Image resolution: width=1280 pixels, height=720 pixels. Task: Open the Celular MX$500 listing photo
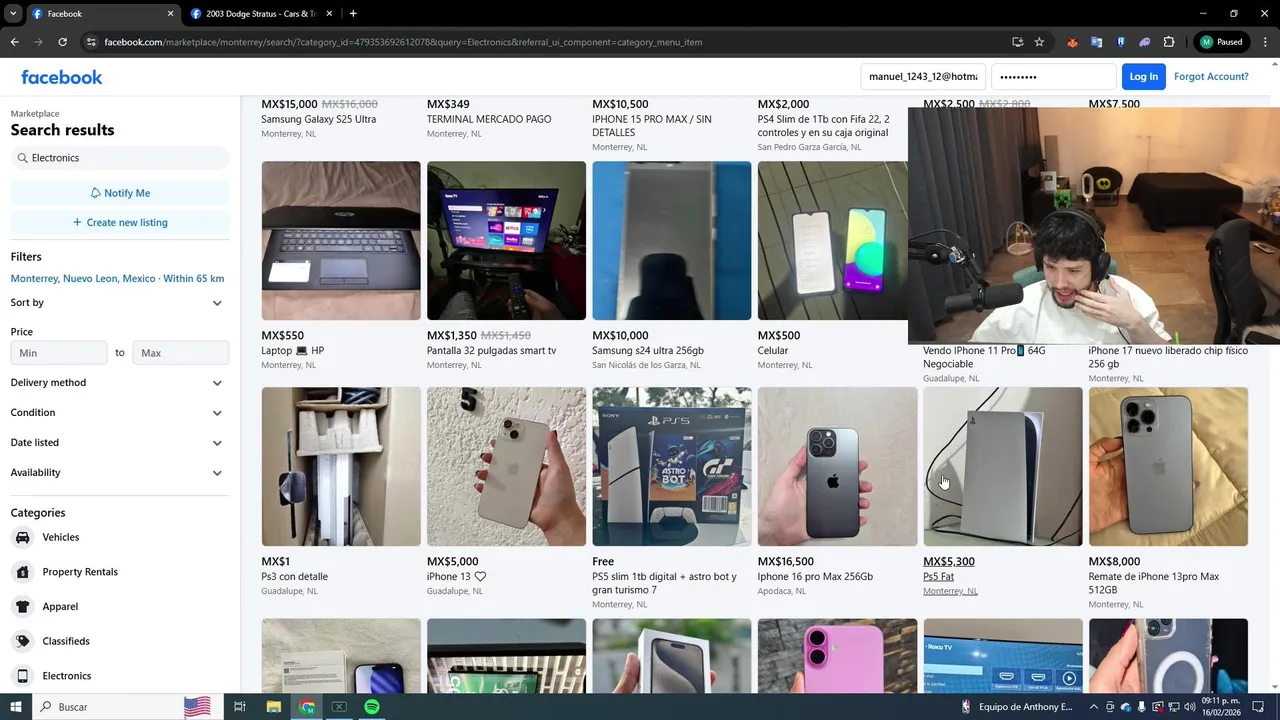tap(832, 241)
